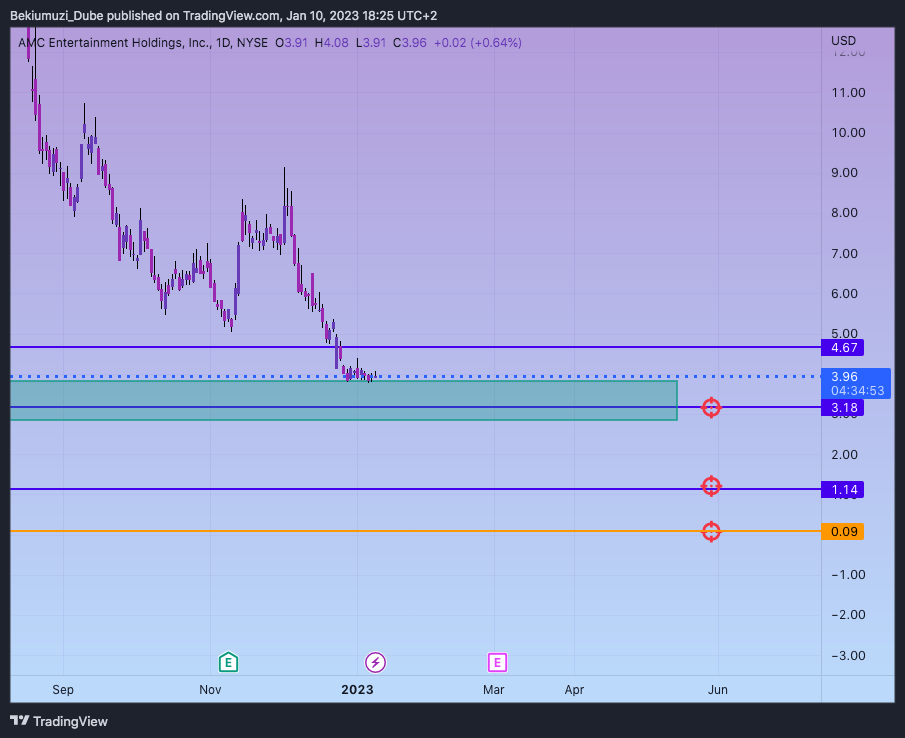Click the 2.00 price axis value

tap(844, 454)
